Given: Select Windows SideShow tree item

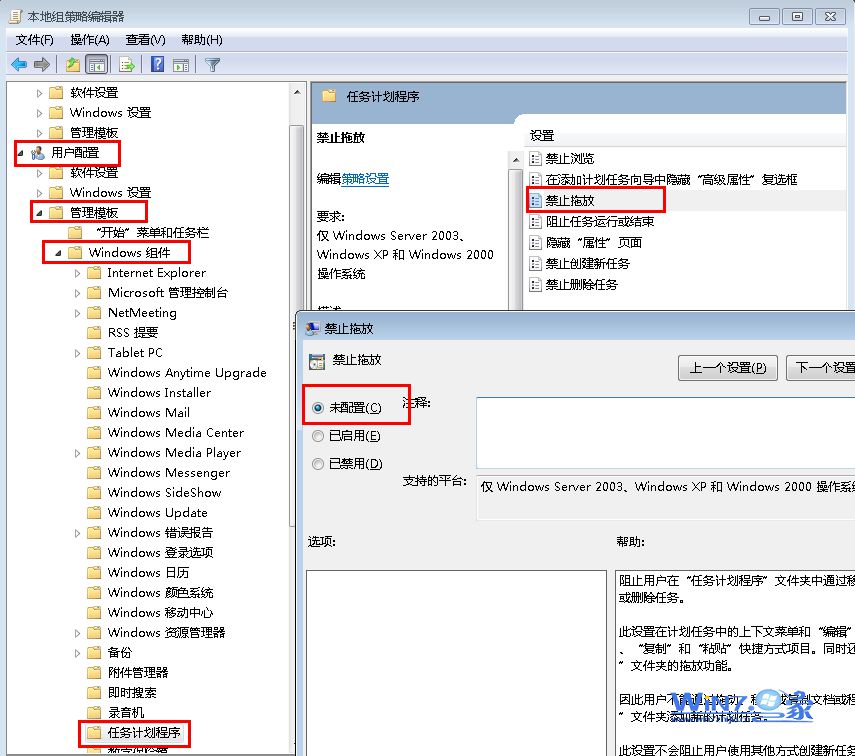Looking at the screenshot, I should [164, 493].
